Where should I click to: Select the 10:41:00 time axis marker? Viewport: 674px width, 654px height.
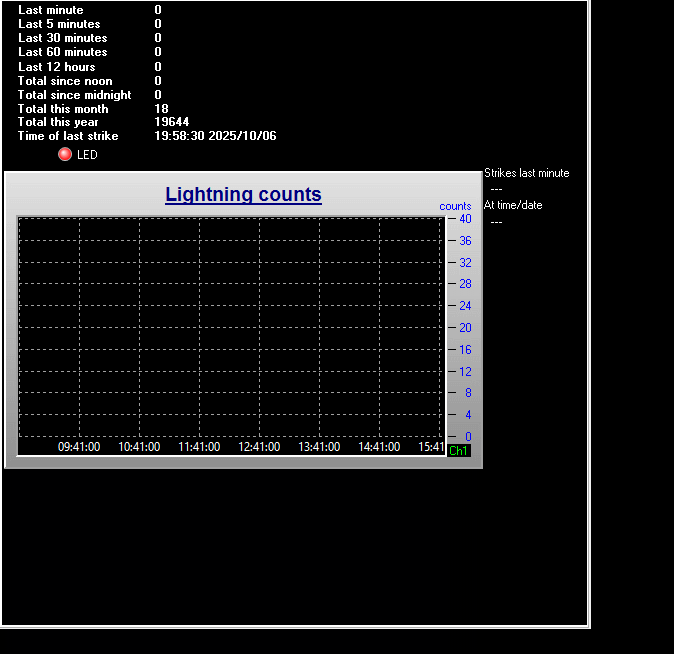[x=139, y=447]
